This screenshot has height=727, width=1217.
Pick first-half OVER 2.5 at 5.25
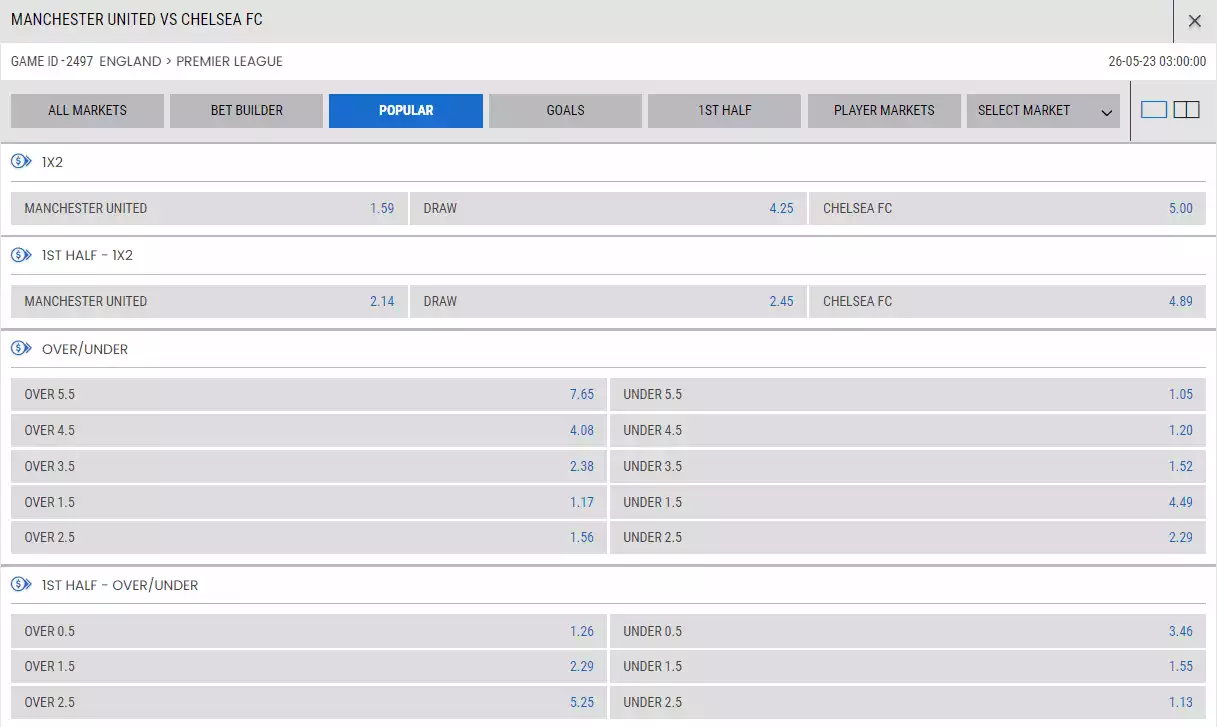[309, 703]
